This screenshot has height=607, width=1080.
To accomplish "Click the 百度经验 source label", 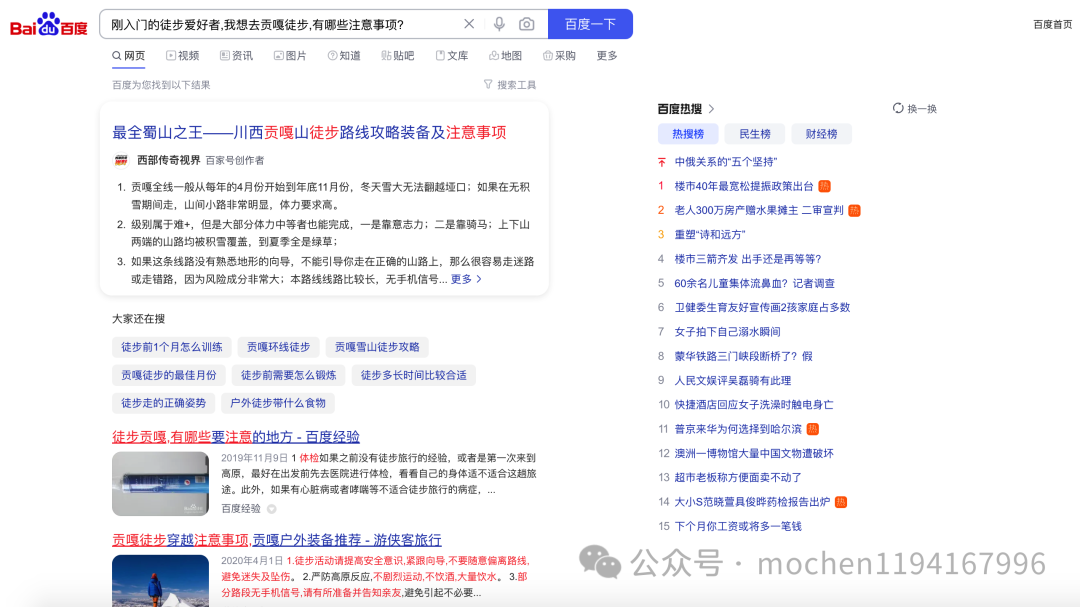I will [x=241, y=508].
